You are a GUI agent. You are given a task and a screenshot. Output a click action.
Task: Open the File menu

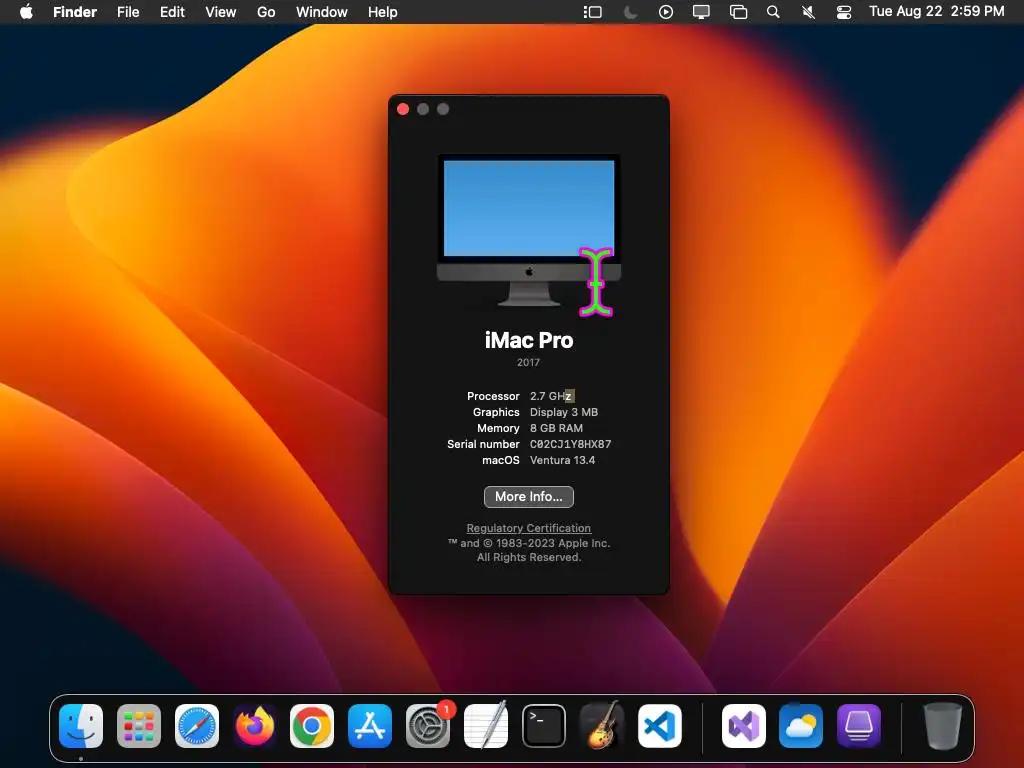[128, 12]
